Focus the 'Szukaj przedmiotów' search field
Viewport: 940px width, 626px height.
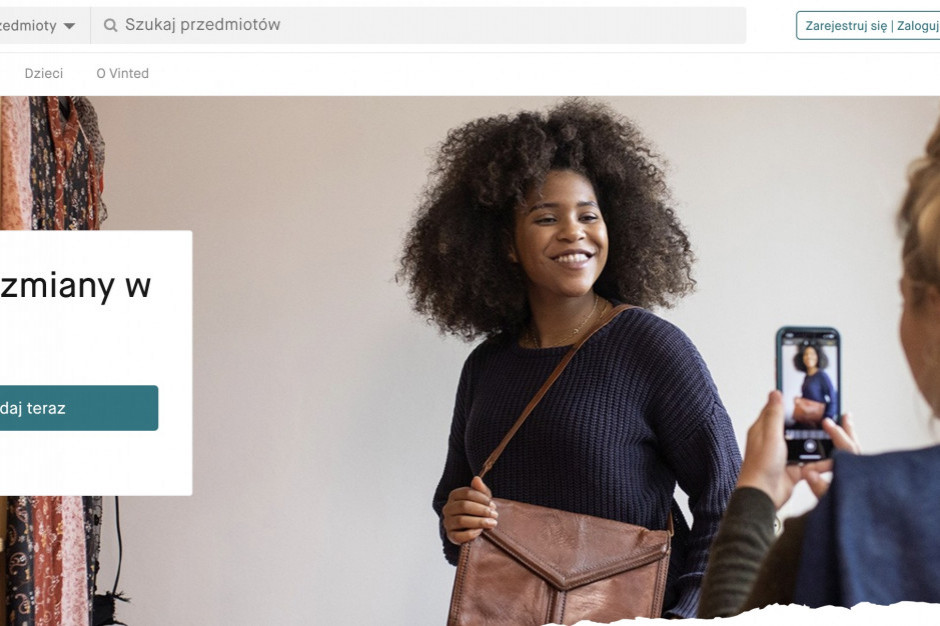coord(418,25)
